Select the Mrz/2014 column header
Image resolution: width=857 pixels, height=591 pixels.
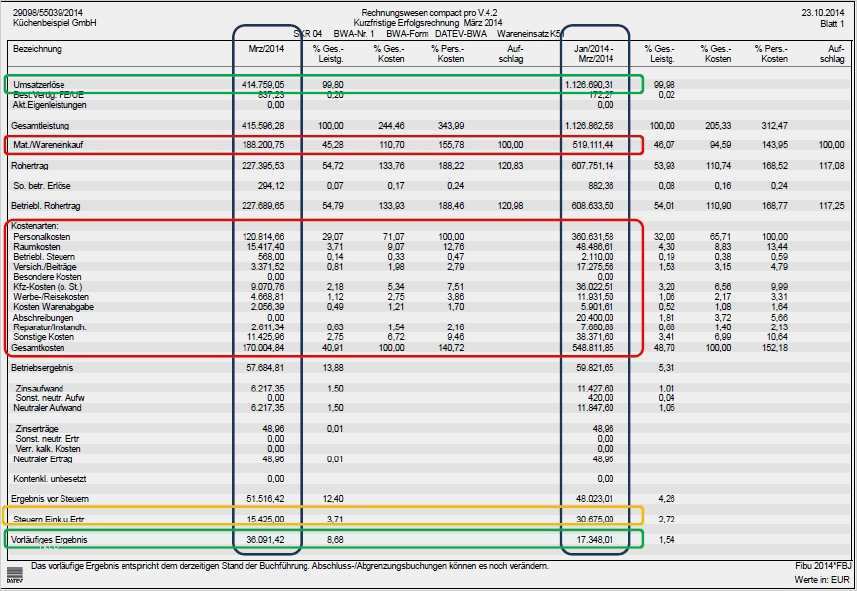[x=265, y=49]
